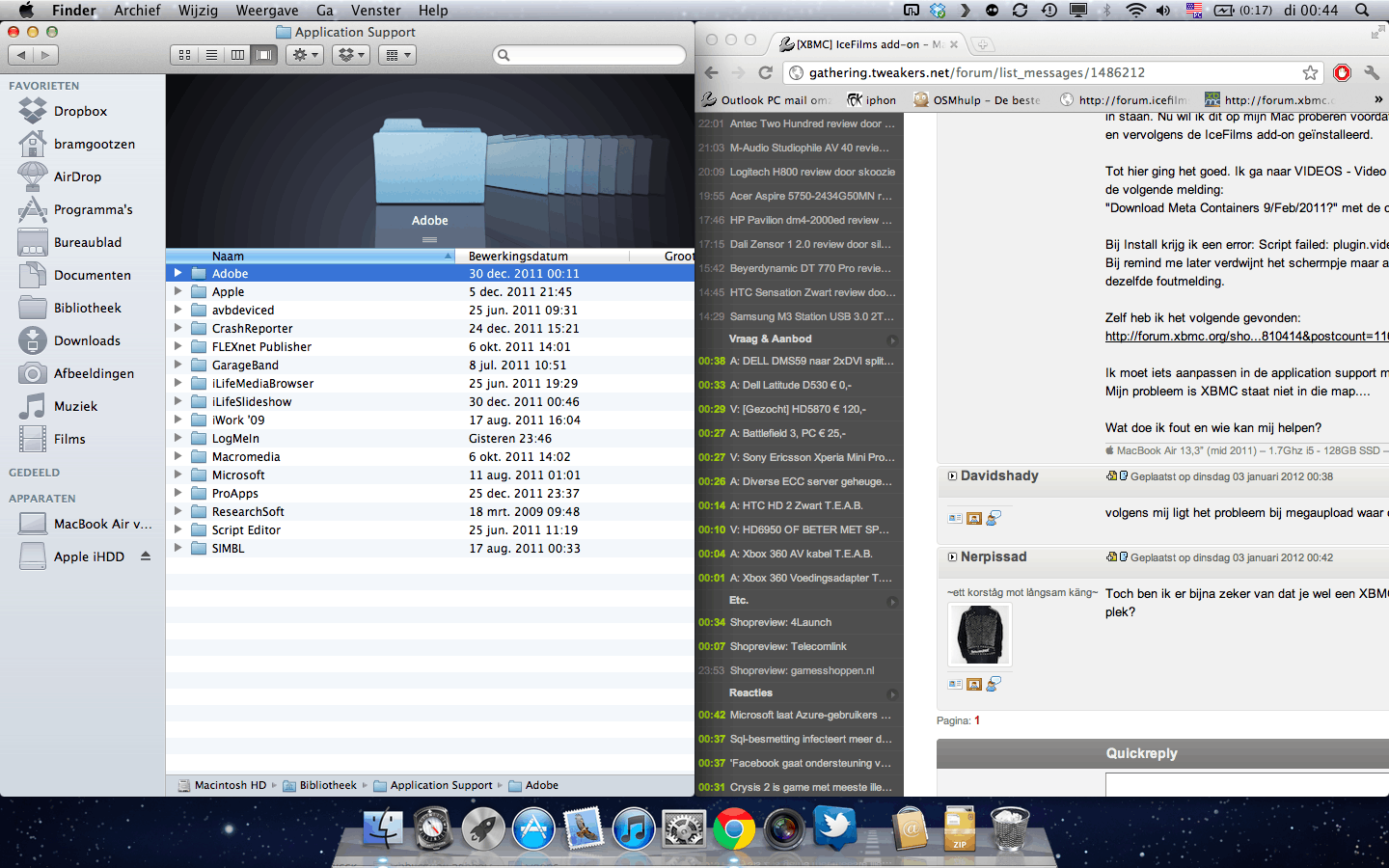1389x868 pixels.
Task: Open Programma's in the Finder sidebar
Action: pyautogui.click(x=93, y=209)
